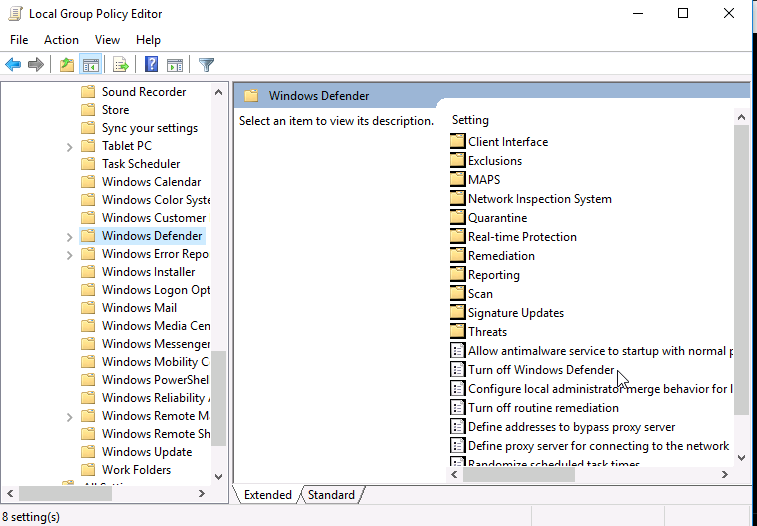The width and height of the screenshot is (757, 526).
Task: Select Windows Update in the tree
Action: coord(147,452)
